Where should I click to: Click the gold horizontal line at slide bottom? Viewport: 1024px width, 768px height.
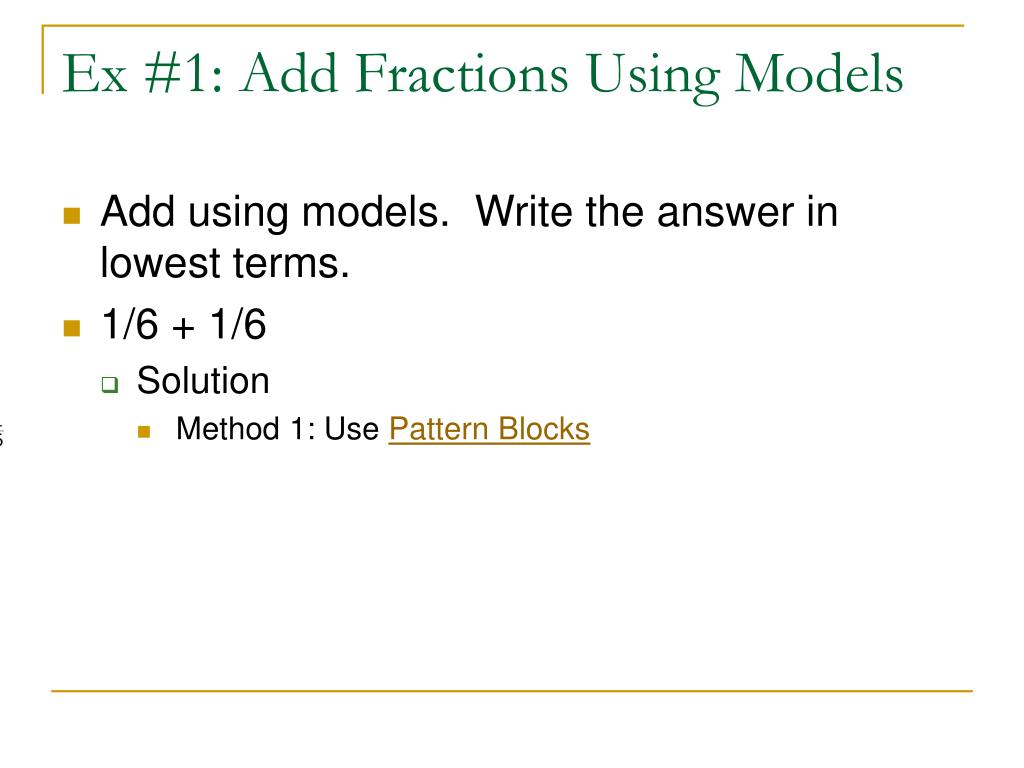511,690
